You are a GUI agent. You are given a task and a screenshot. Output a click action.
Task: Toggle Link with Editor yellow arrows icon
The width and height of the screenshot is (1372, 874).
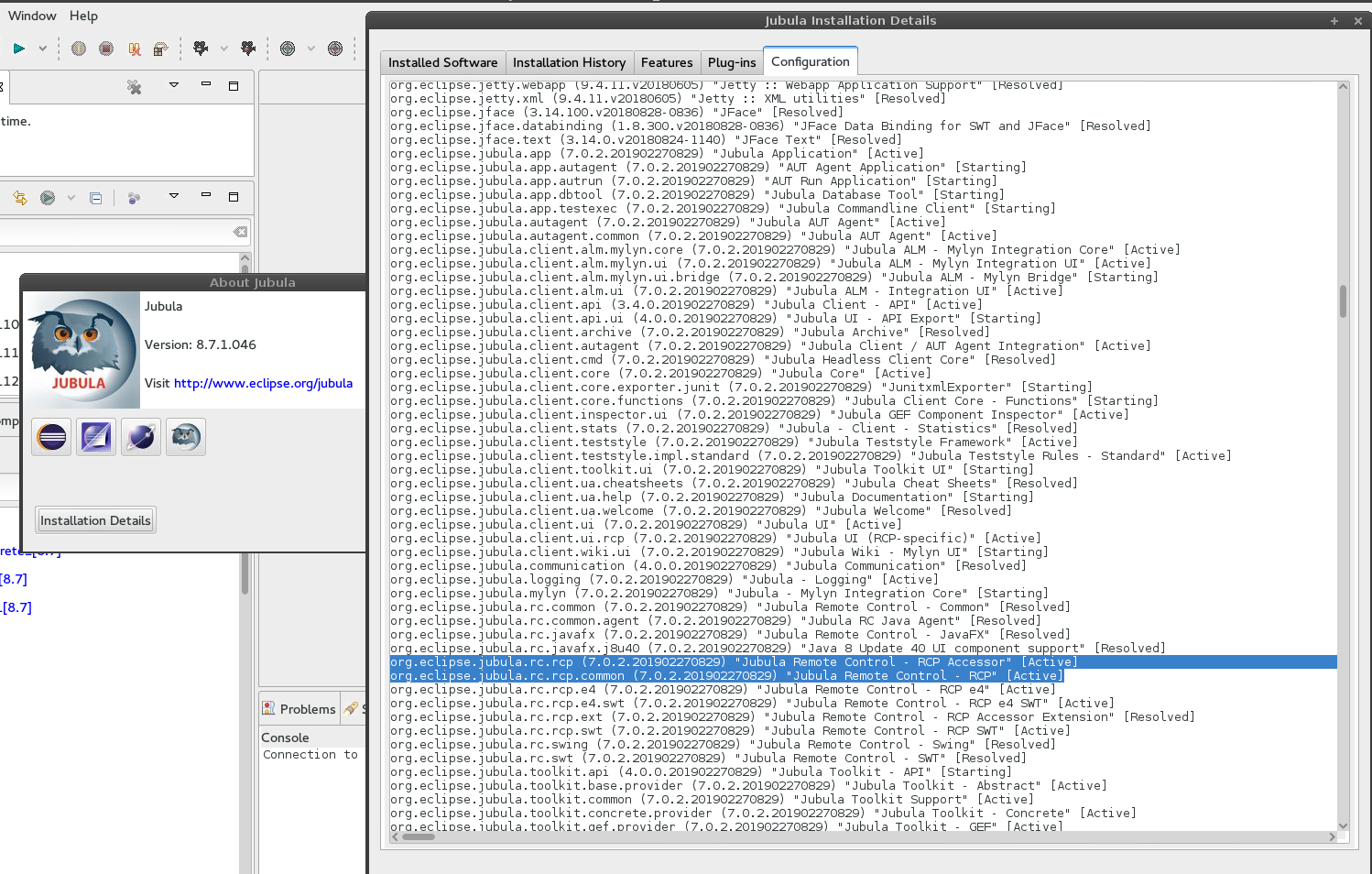point(20,198)
